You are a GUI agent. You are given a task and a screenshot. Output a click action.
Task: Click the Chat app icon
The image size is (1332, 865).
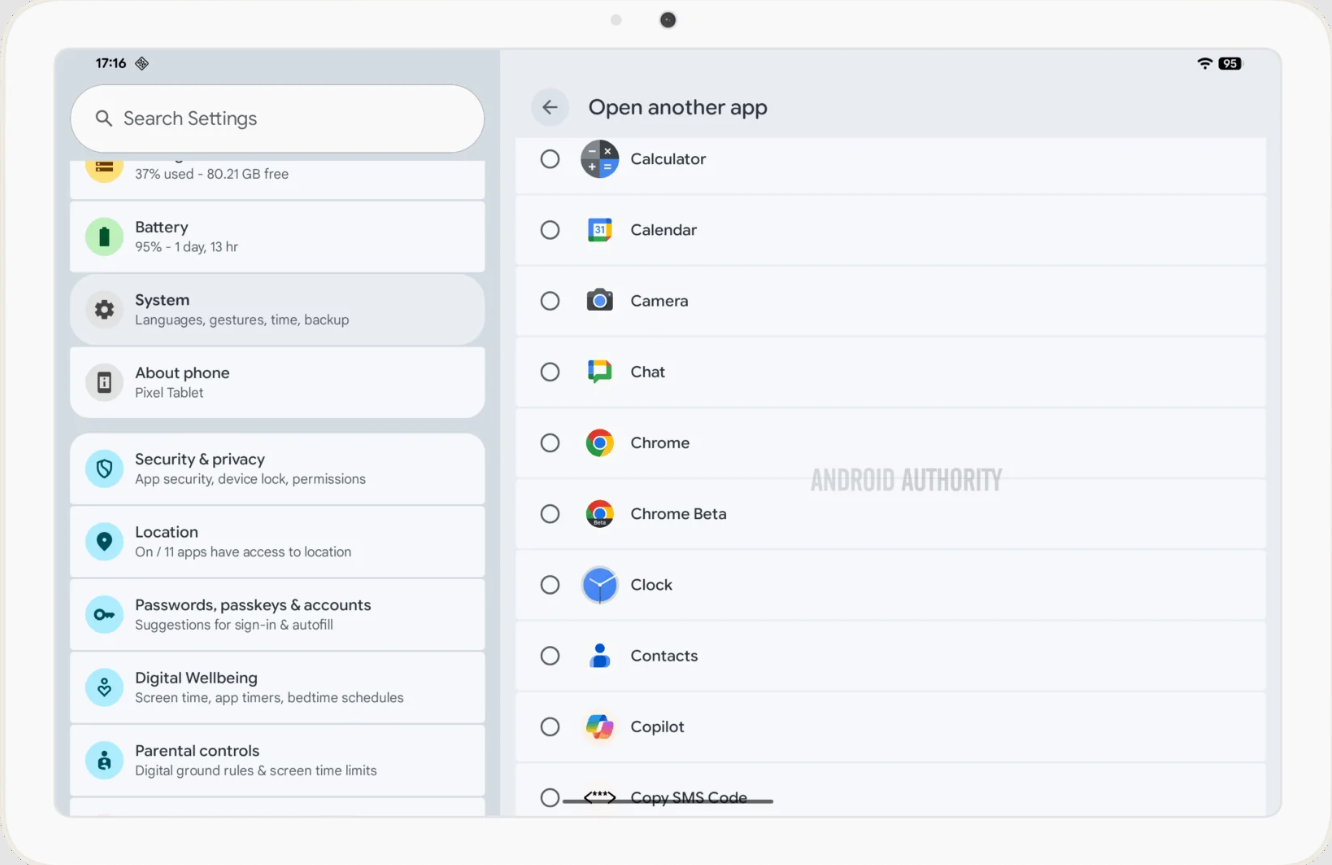pyautogui.click(x=600, y=372)
